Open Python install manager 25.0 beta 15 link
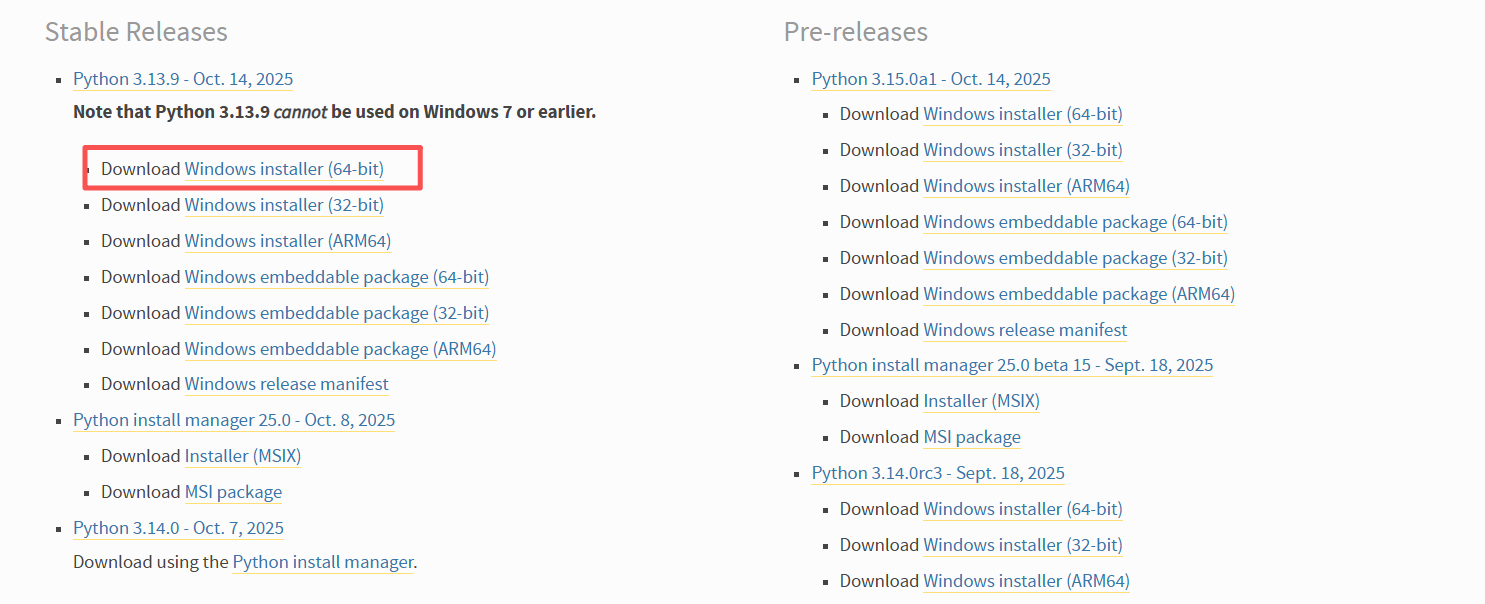 coord(1012,365)
